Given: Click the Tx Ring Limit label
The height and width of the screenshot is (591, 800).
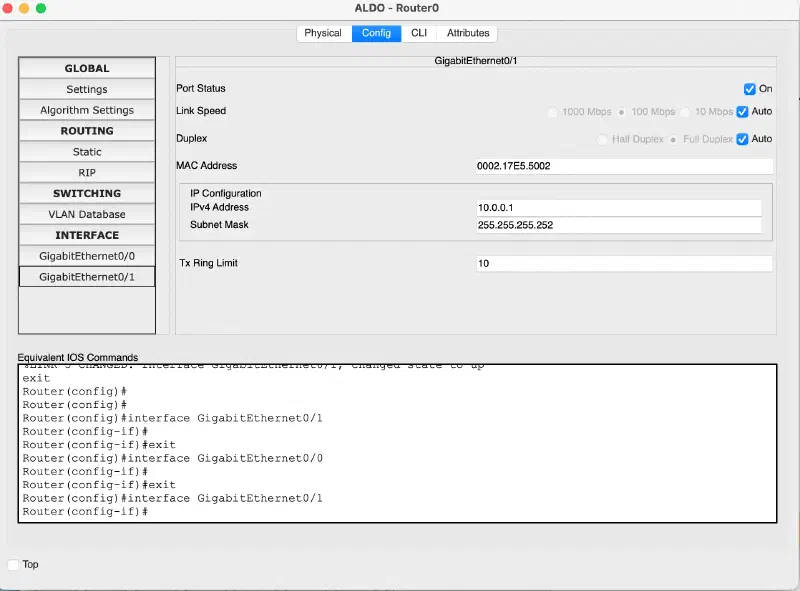Looking at the screenshot, I should pos(208,263).
